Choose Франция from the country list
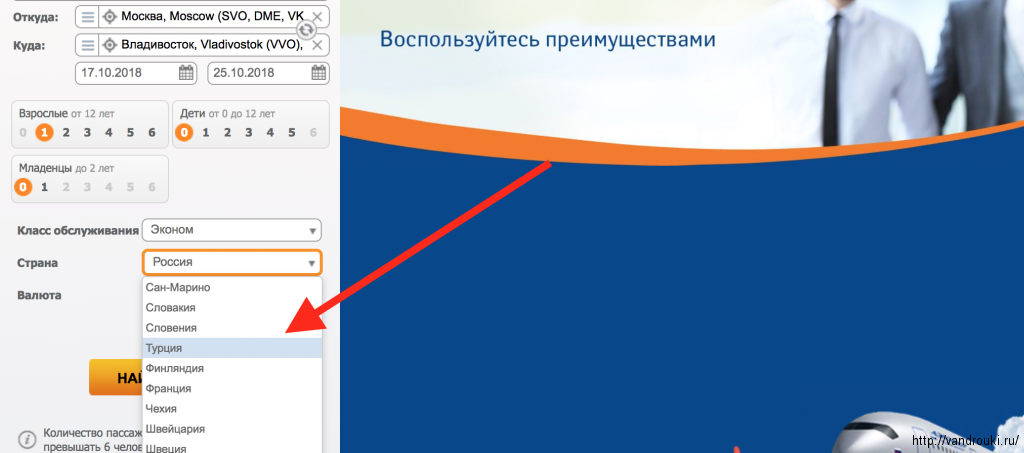The width and height of the screenshot is (1024, 453). click(x=232, y=388)
